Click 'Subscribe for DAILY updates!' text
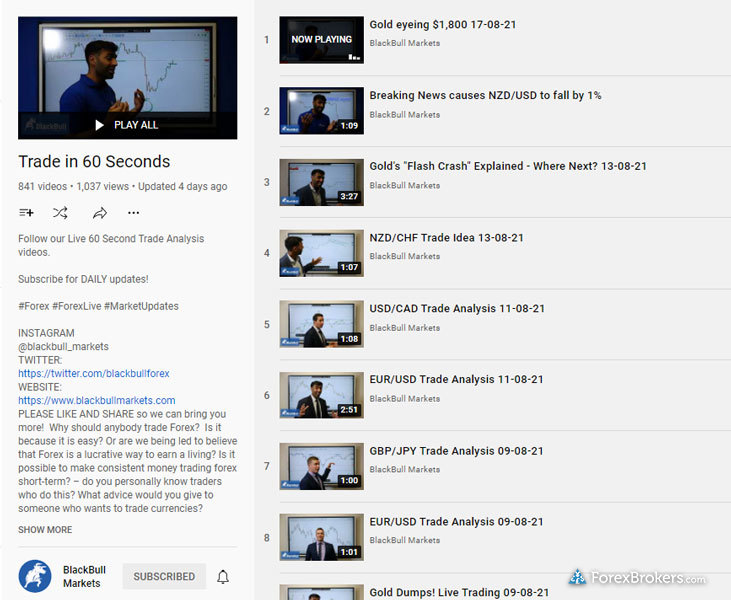Image resolution: width=731 pixels, height=600 pixels. point(83,279)
